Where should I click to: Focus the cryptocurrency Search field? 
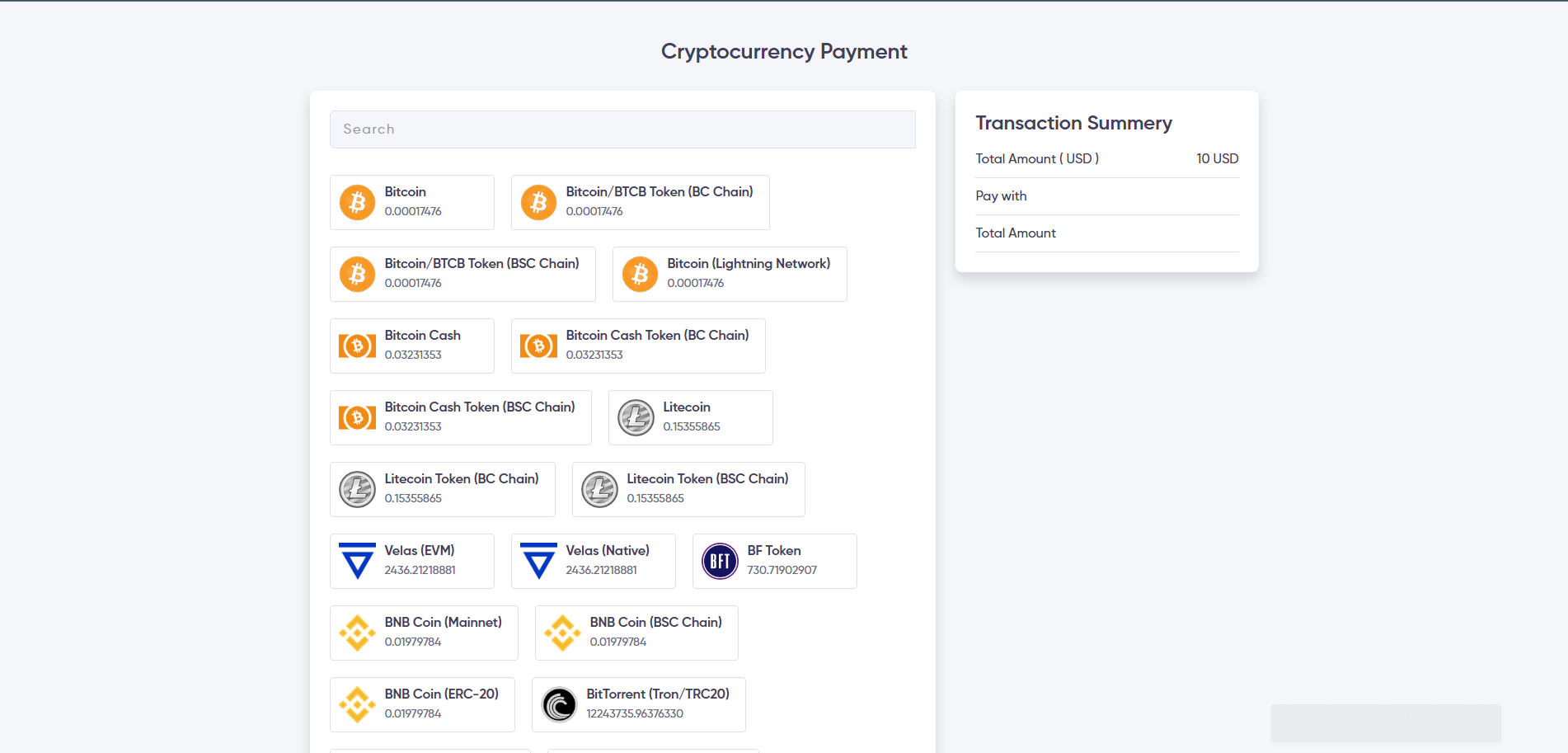coord(622,129)
